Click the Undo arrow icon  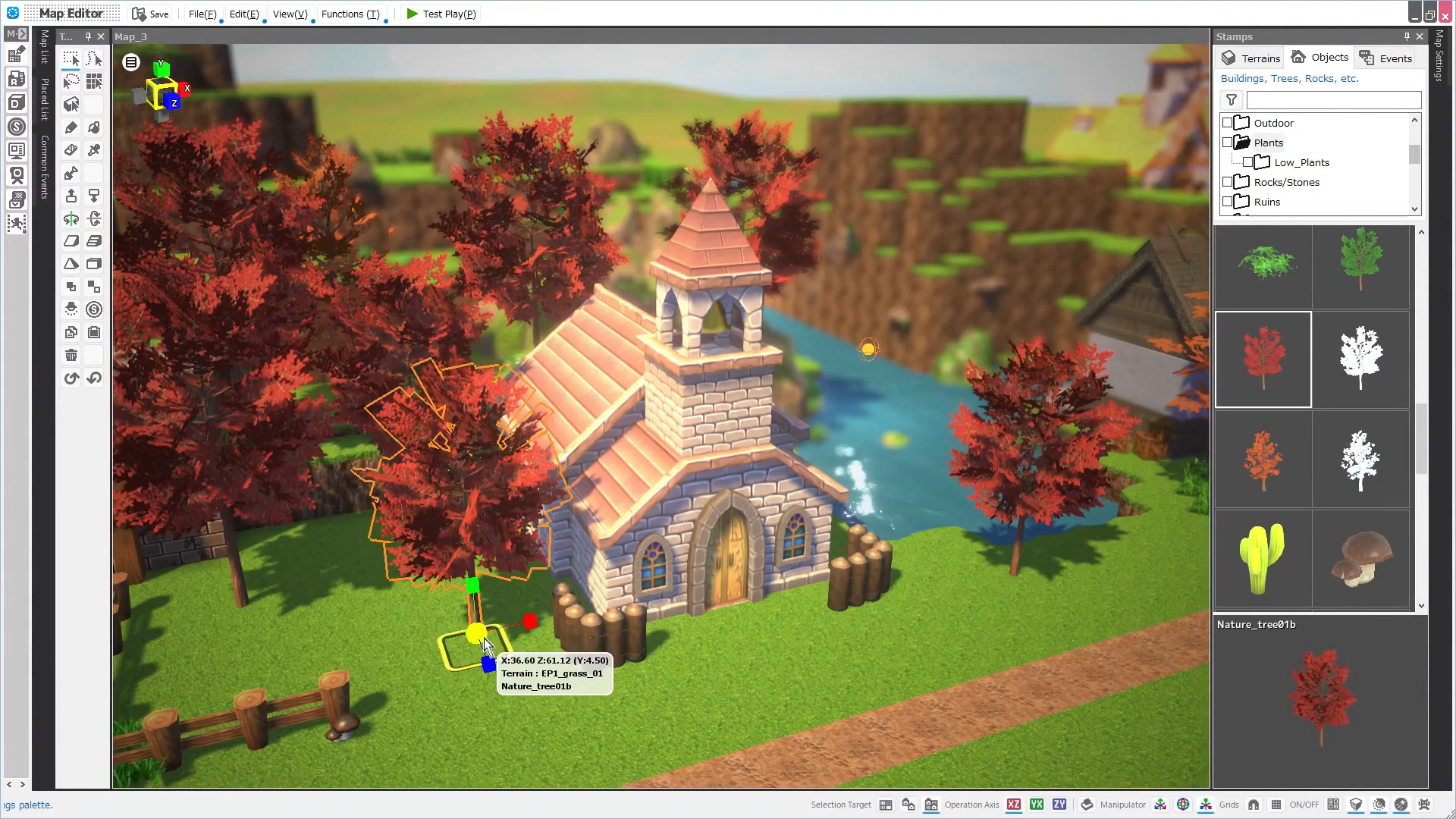pyautogui.click(x=71, y=378)
